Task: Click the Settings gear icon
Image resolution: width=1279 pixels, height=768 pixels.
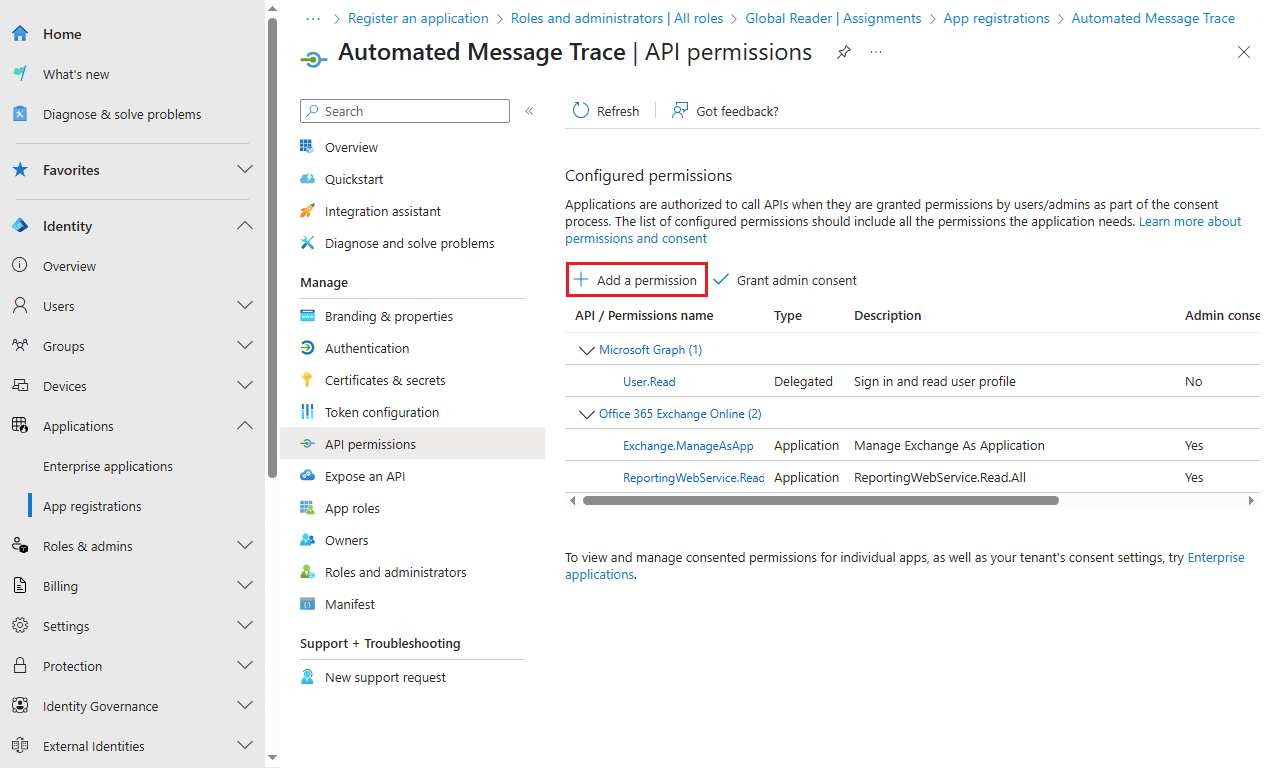Action: pyautogui.click(x=20, y=626)
